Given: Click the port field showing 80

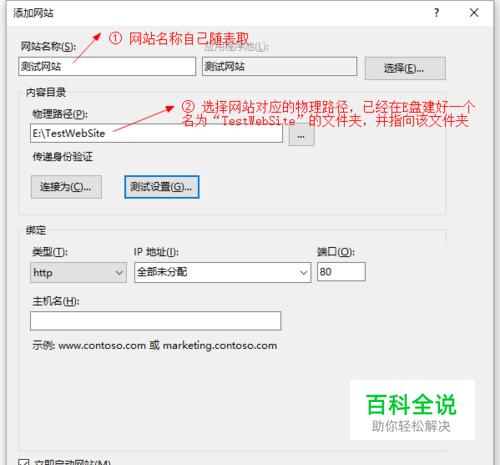Looking at the screenshot, I should [x=341, y=272].
